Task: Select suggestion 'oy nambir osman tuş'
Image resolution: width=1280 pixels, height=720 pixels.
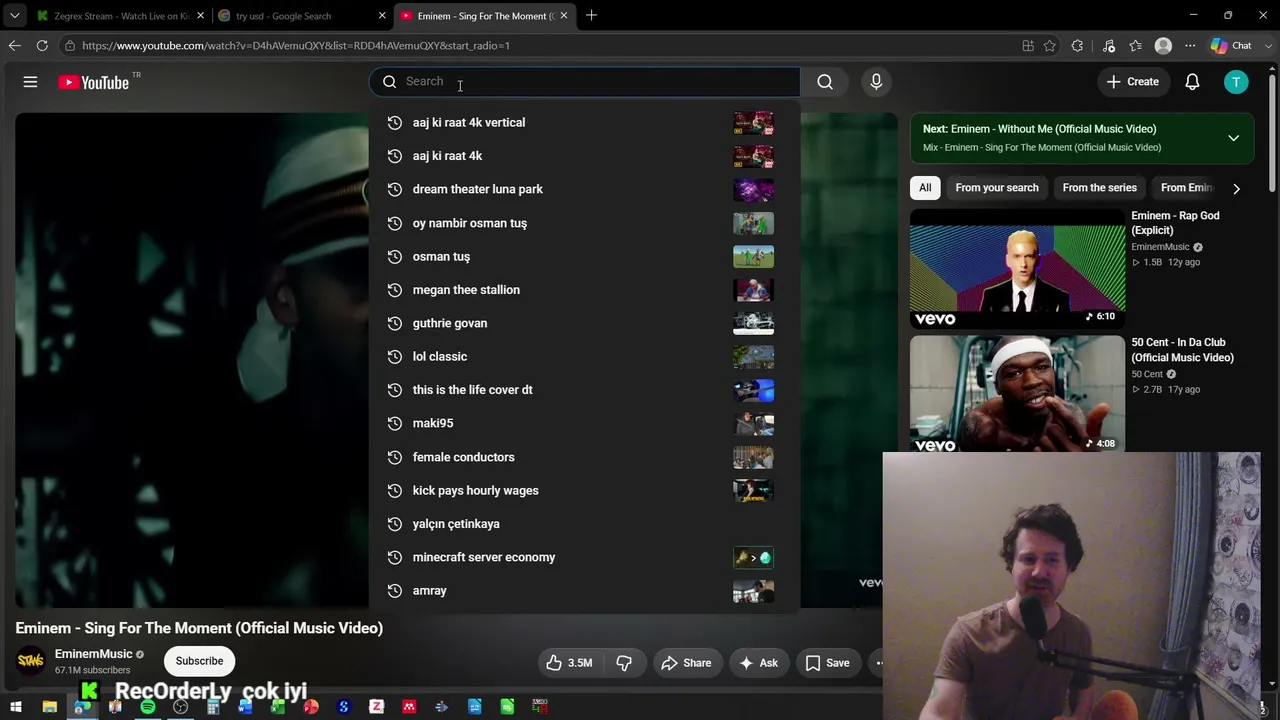Action: coord(584,223)
